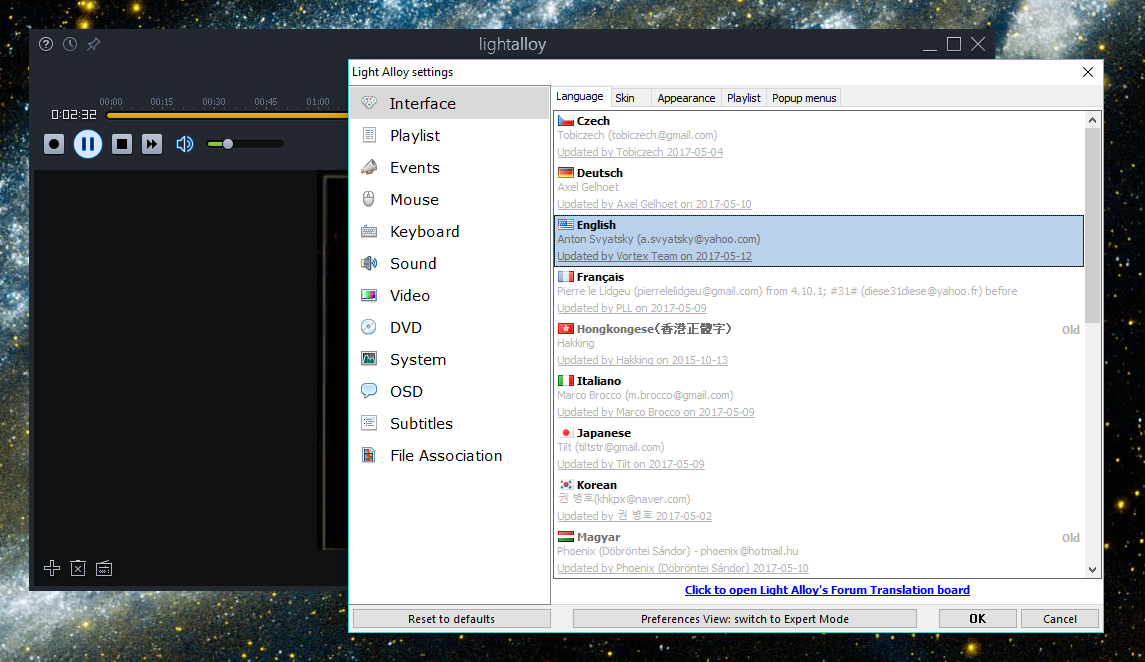Screen dimensions: 1145x662
Task: Click the remove item icon in the playlist bar
Action: [x=78, y=568]
